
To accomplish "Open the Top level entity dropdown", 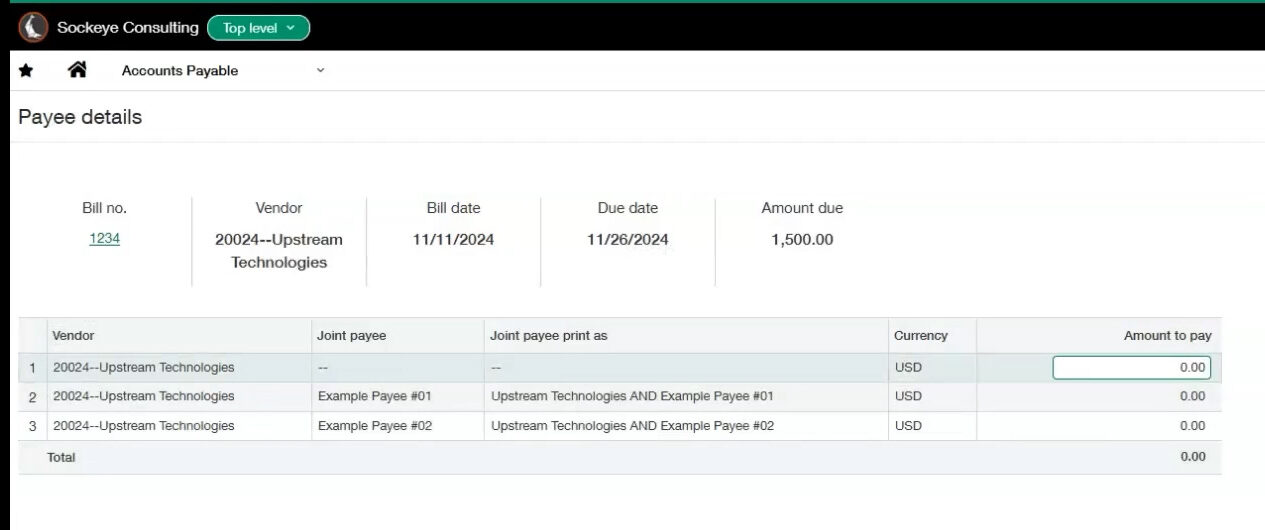I will (258, 28).
